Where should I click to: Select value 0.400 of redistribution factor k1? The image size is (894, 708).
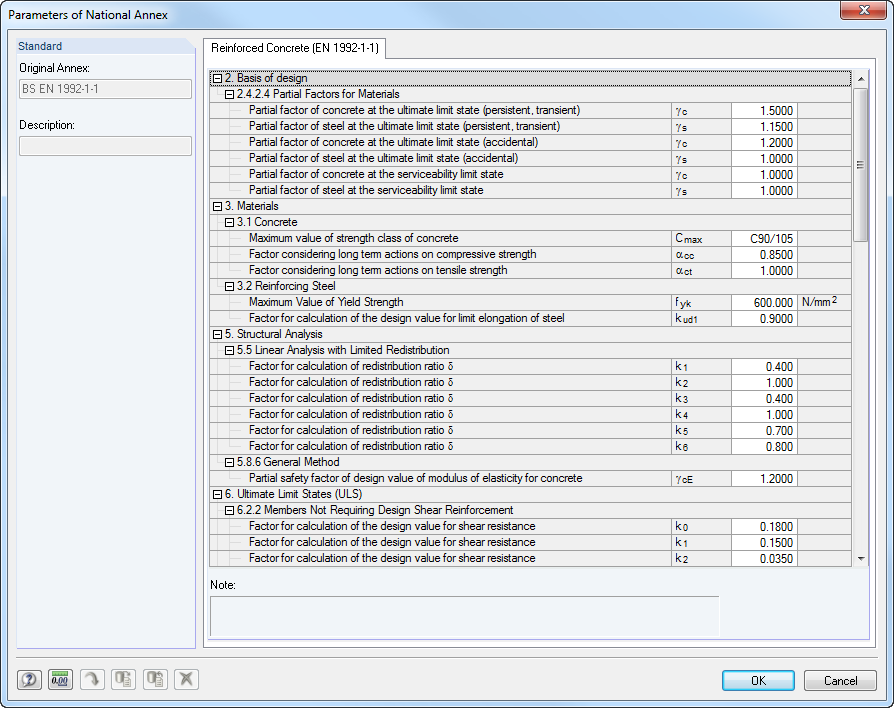coord(764,367)
